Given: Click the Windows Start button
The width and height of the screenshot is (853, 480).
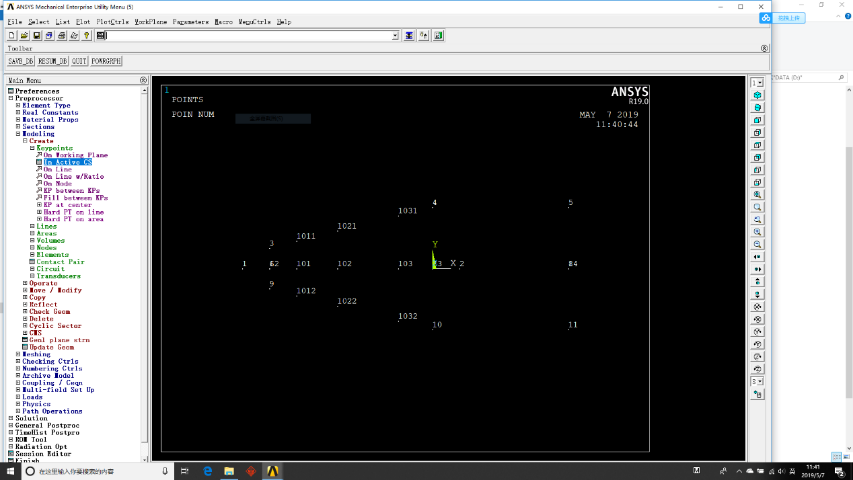Looking at the screenshot, I should click(10, 471).
